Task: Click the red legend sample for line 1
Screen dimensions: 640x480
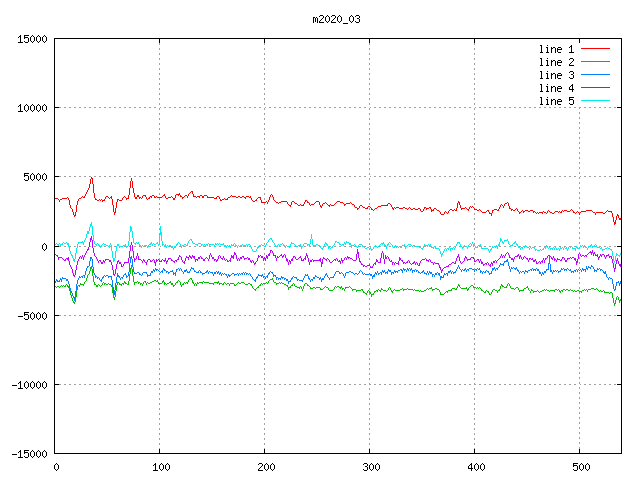Action: (x=595, y=49)
